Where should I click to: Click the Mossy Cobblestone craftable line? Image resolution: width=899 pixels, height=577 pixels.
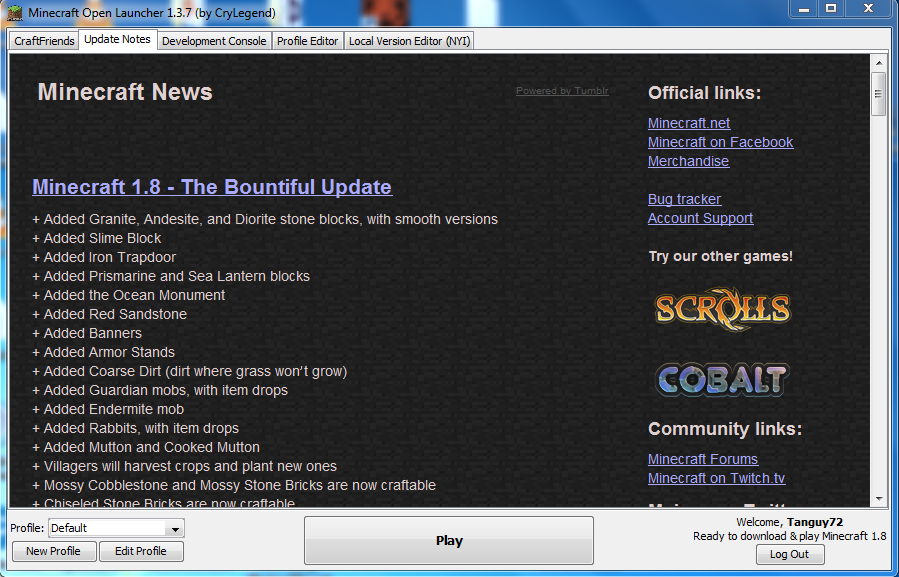point(234,485)
